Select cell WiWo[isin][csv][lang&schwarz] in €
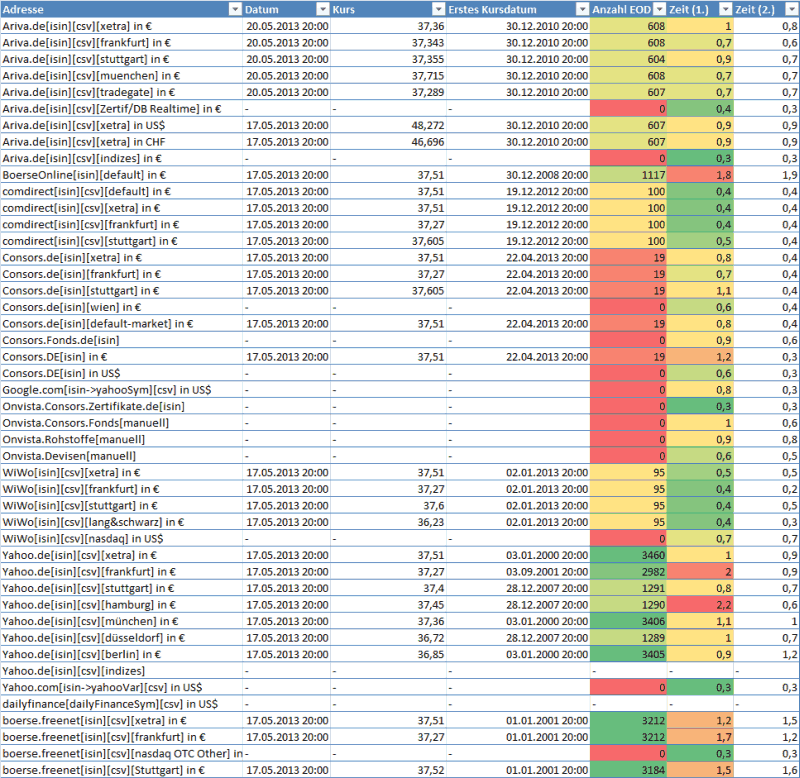 point(121,522)
